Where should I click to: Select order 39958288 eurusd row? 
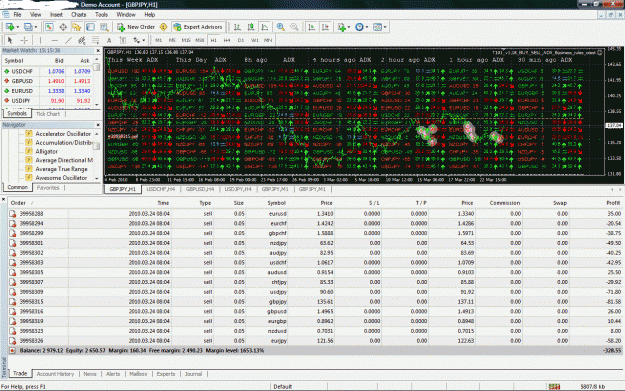click(315, 214)
